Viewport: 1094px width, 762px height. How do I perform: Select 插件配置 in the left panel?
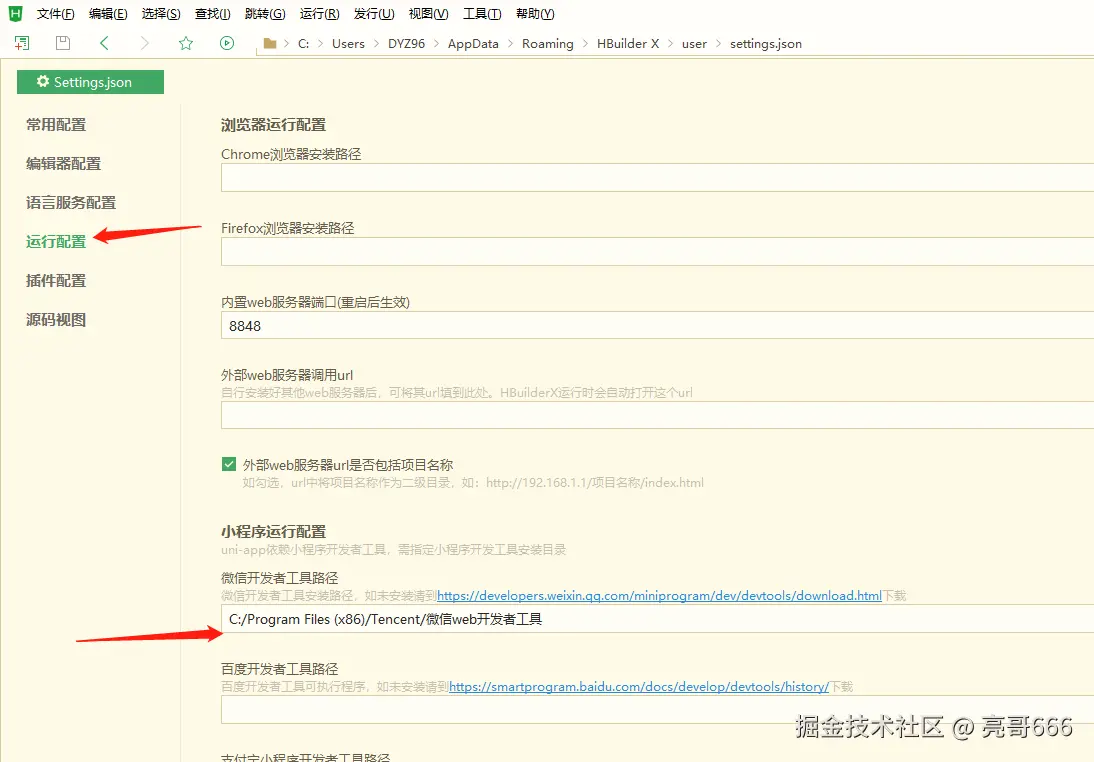coord(57,280)
